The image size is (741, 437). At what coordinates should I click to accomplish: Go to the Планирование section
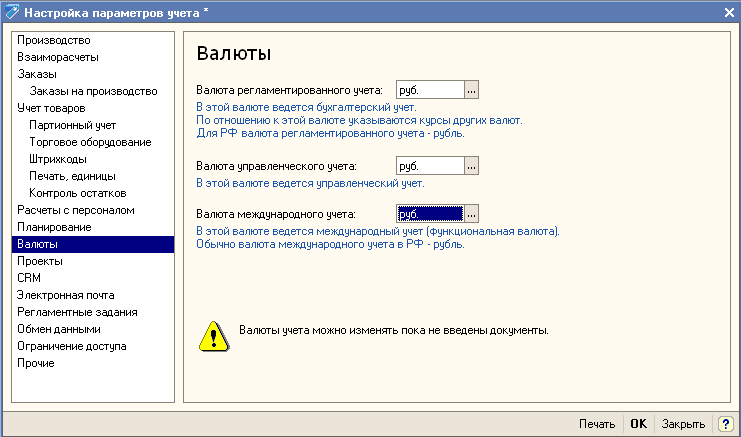click(x=93, y=227)
